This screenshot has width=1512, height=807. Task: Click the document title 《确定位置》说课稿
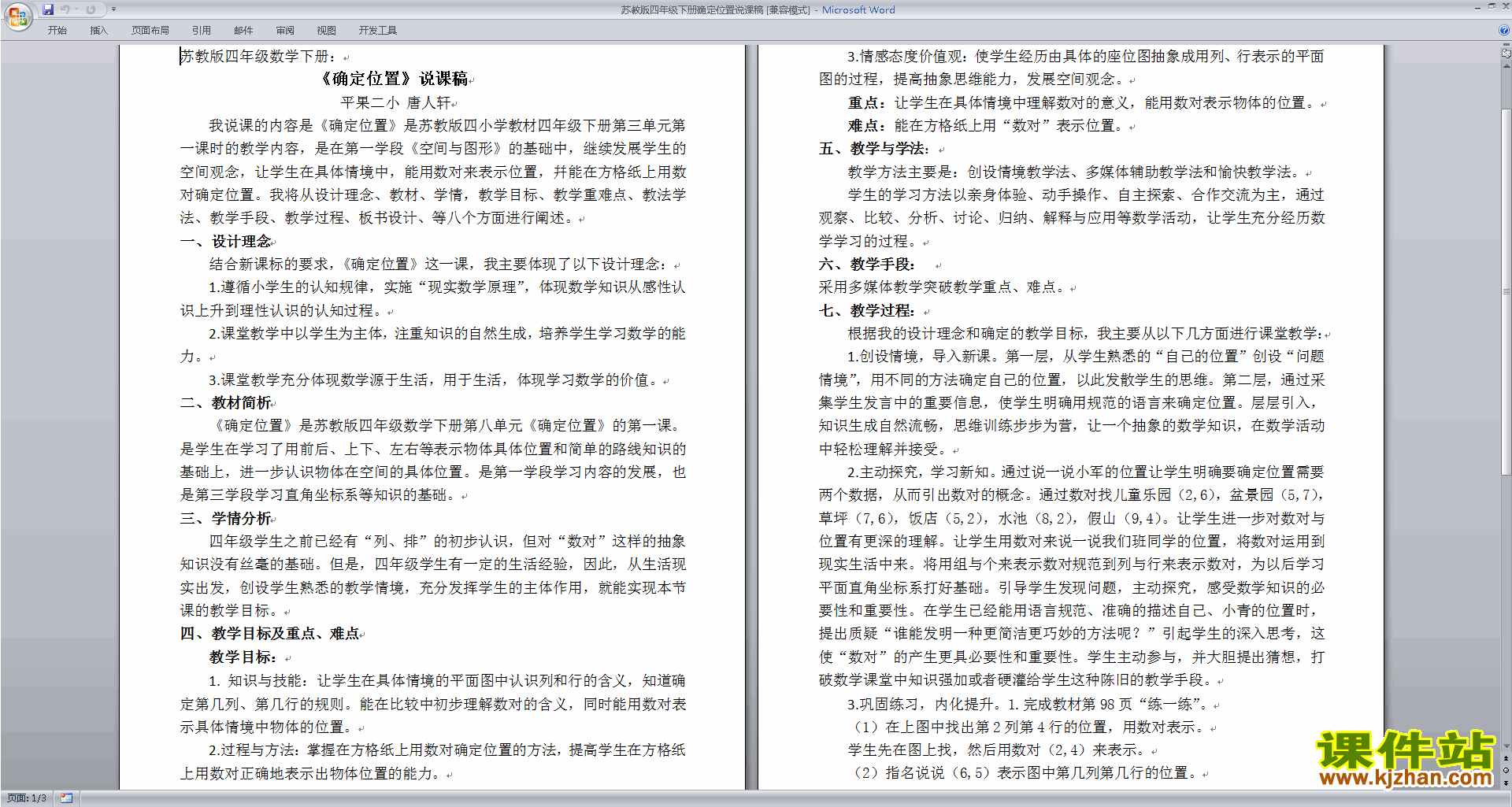pyautogui.click(x=392, y=79)
